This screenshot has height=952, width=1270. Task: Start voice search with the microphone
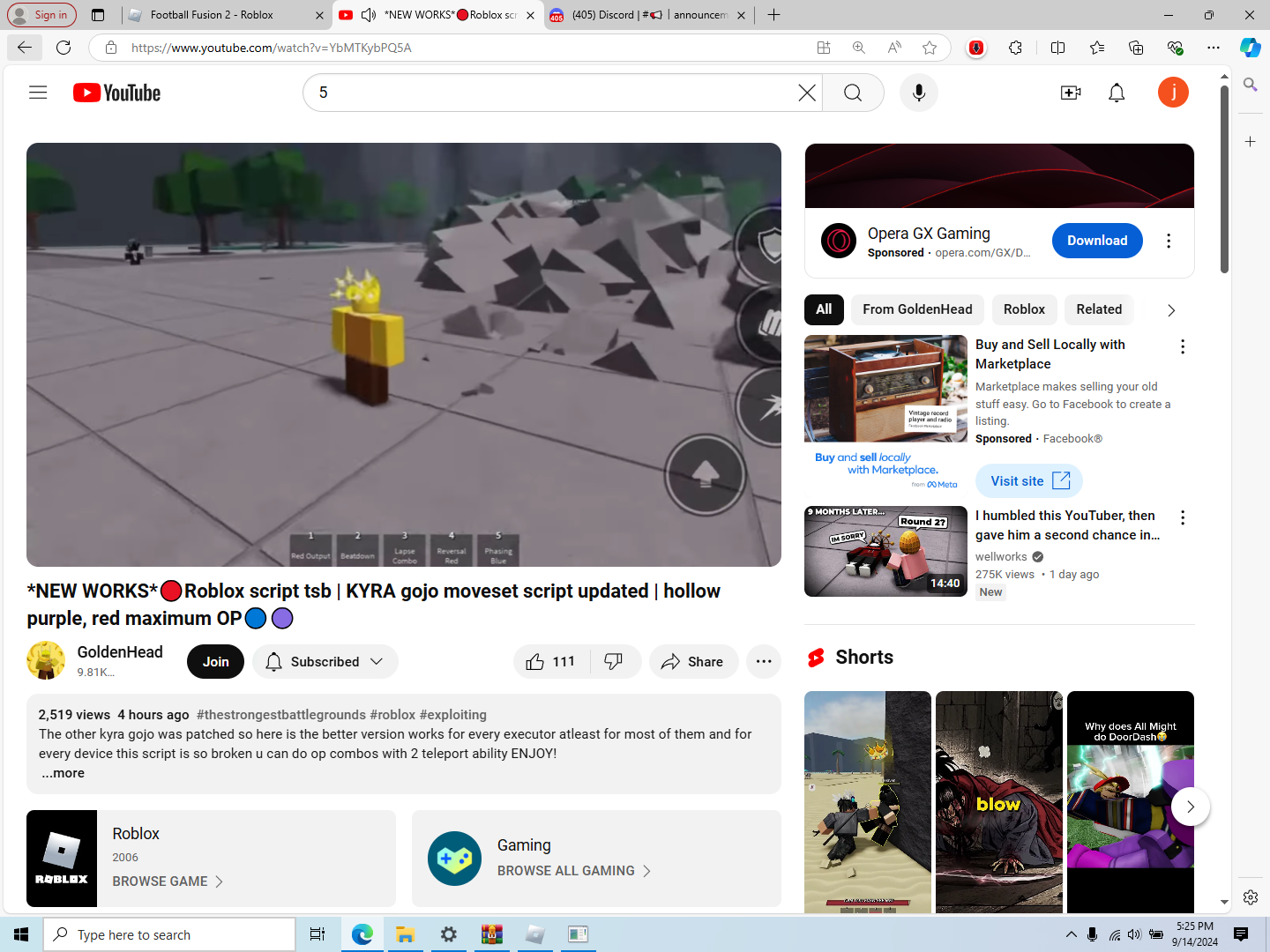pyautogui.click(x=919, y=93)
